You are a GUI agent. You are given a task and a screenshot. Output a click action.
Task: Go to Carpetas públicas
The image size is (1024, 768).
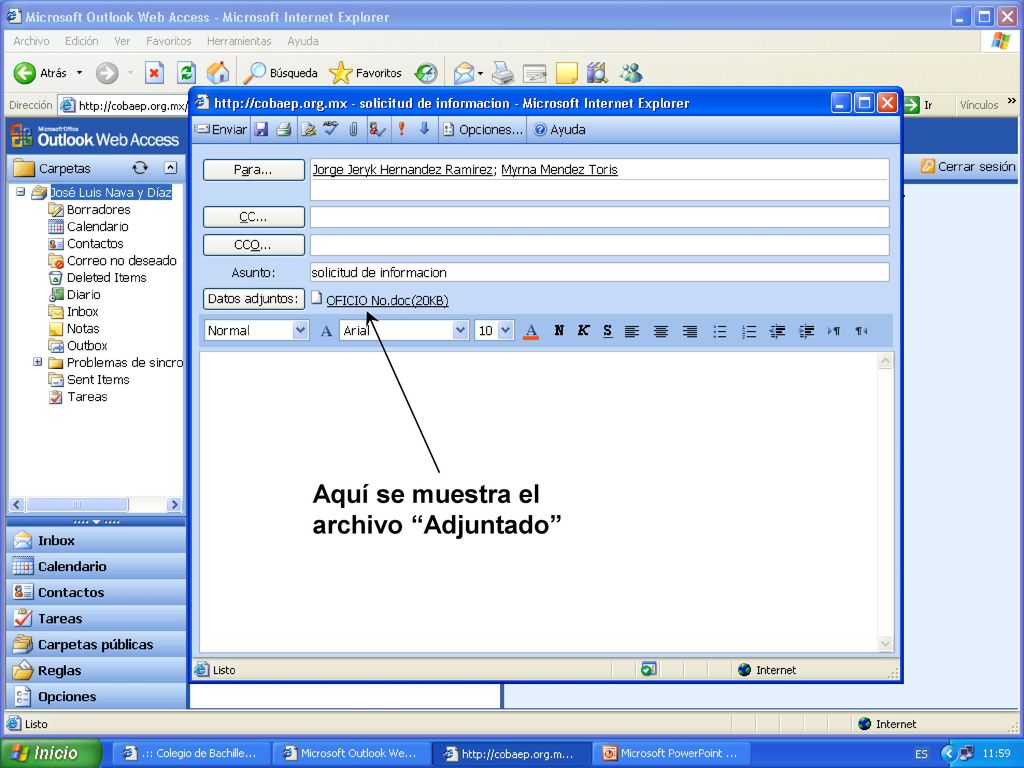95,645
